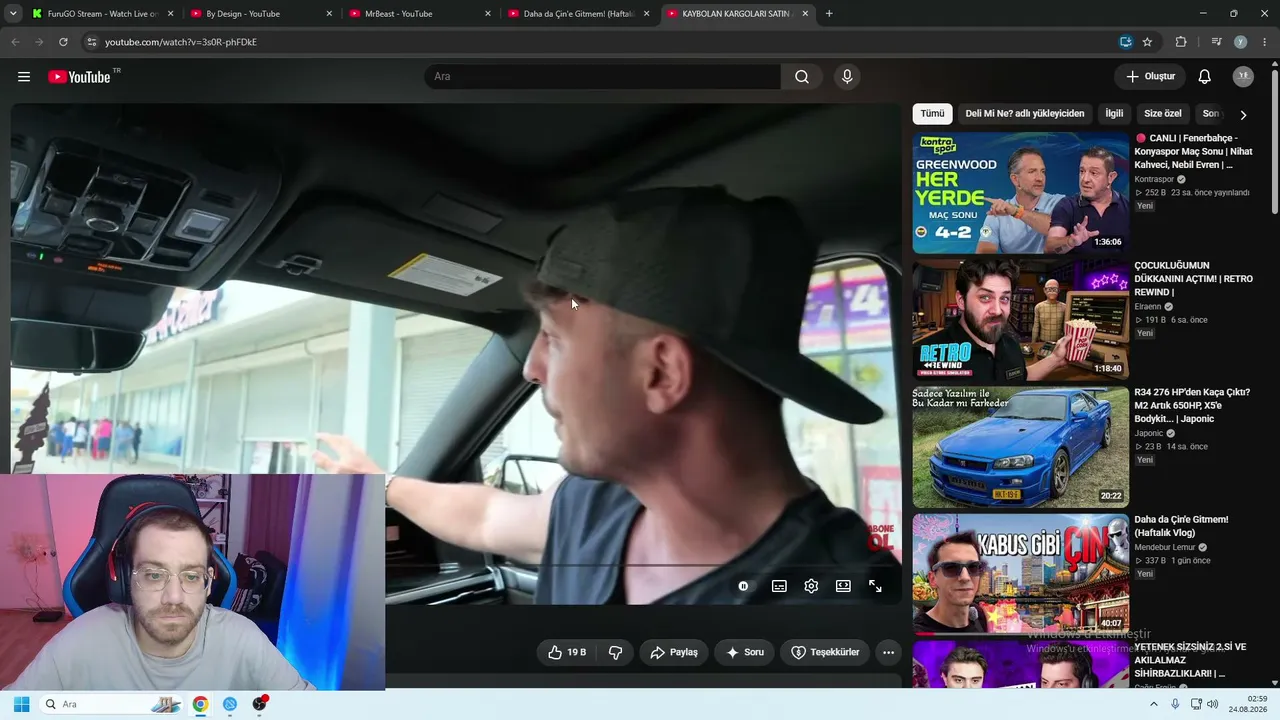Open the Kabus Gibi Çin video thumbnail
1280x720 pixels.
[x=1020, y=574]
